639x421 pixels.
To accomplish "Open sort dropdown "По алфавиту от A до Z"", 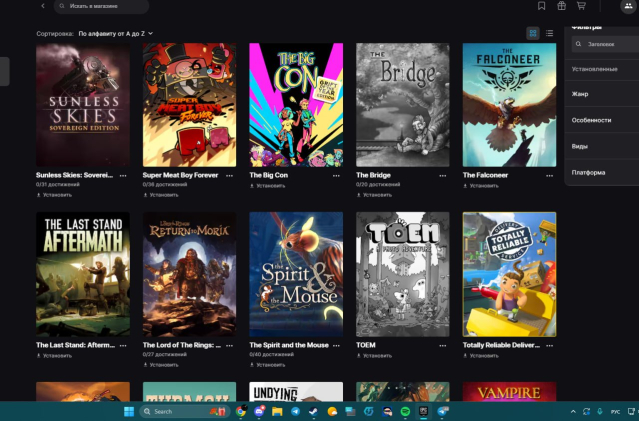I will [115, 33].
